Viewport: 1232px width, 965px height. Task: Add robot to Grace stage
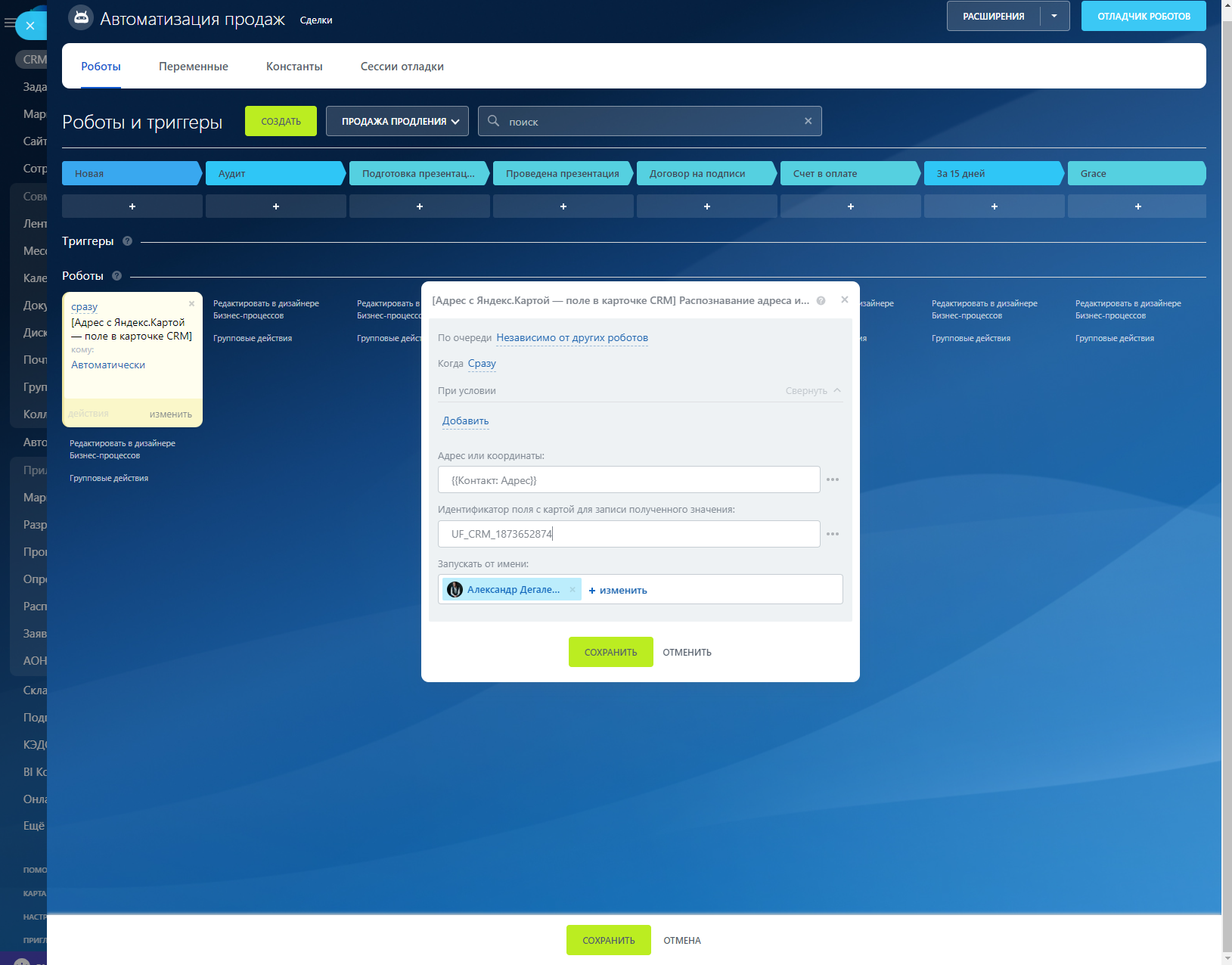coord(1137,206)
